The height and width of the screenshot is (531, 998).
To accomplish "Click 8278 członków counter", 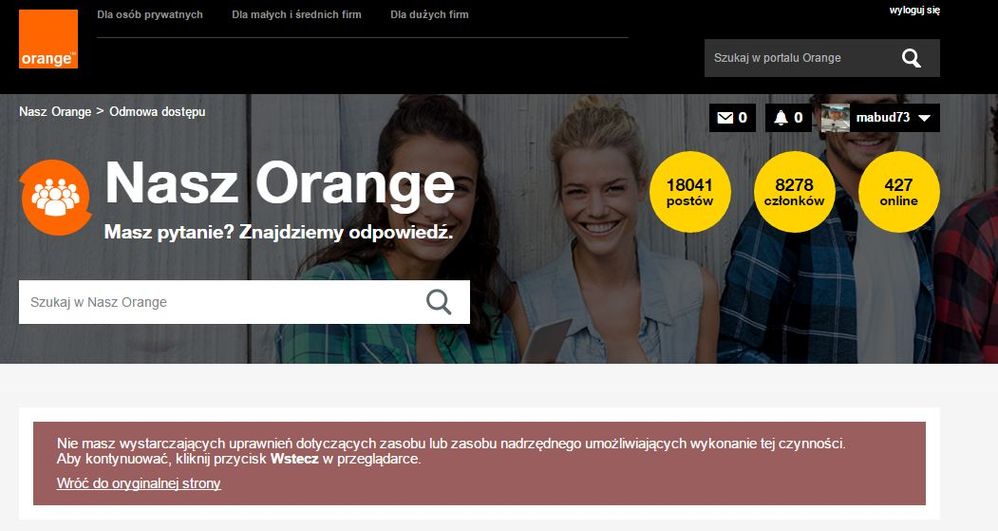I will click(794, 192).
